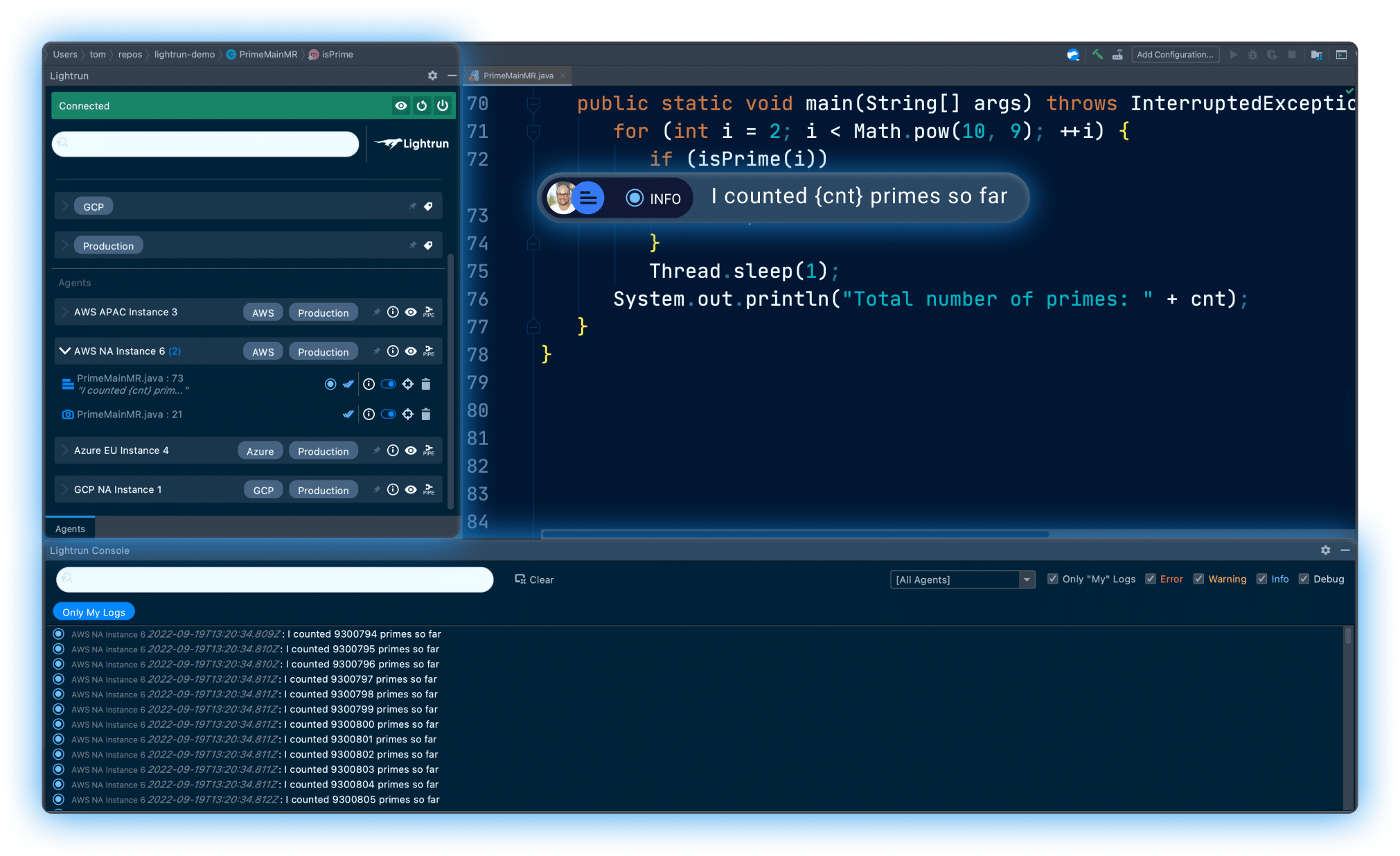Select the PrimeMainMR.java editor tab
This screenshot has width=1400, height=856.
click(517, 76)
